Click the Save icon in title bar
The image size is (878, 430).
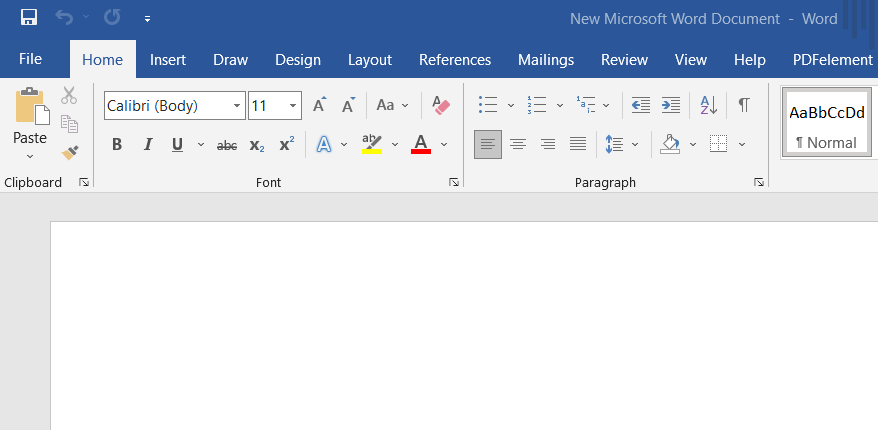(29, 18)
